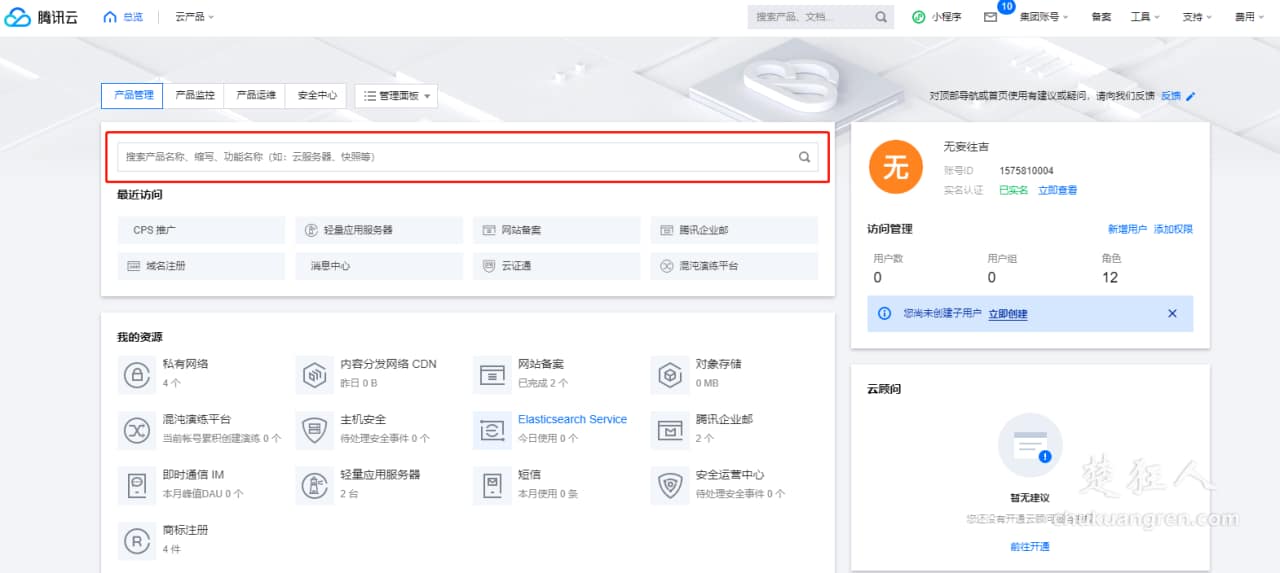This screenshot has height=573, width=1280.
Task: Dismiss the sub-user notice banner
Action: coord(1172,314)
